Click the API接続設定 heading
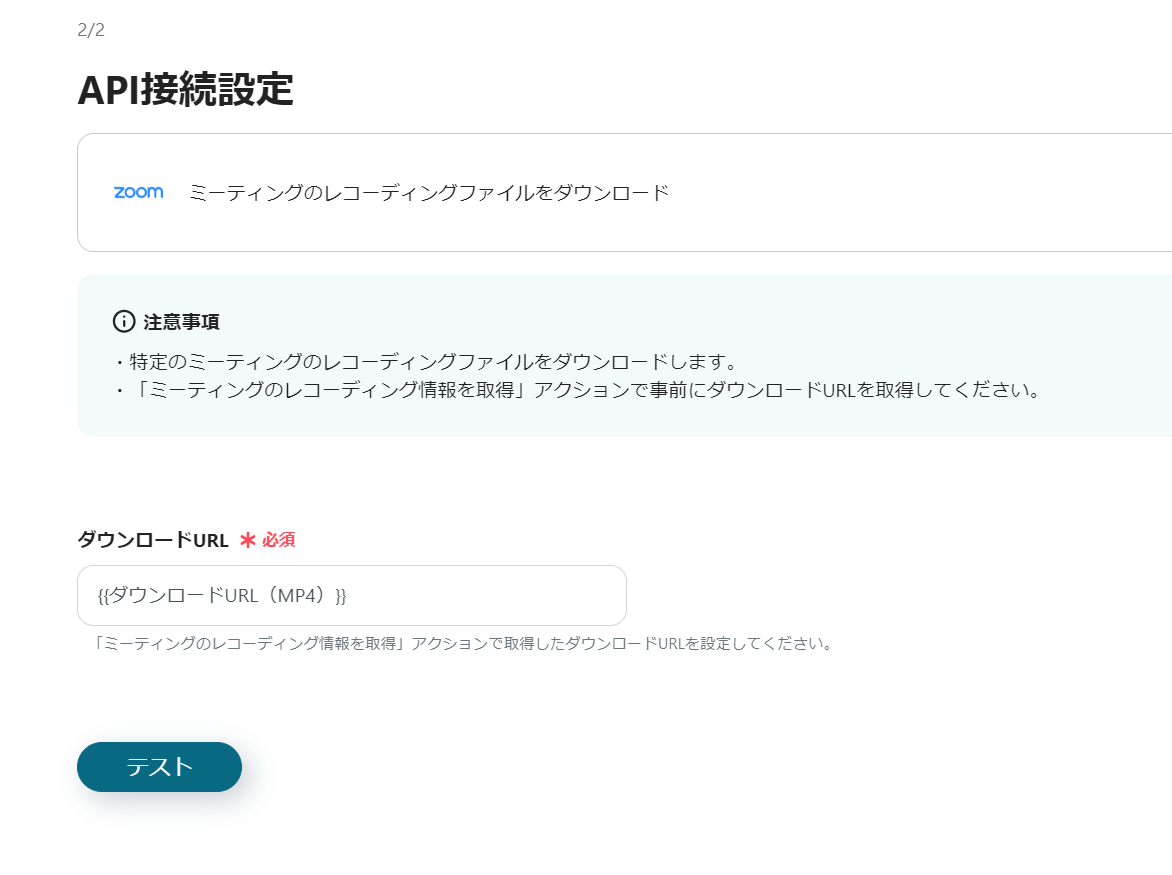 coord(185,90)
